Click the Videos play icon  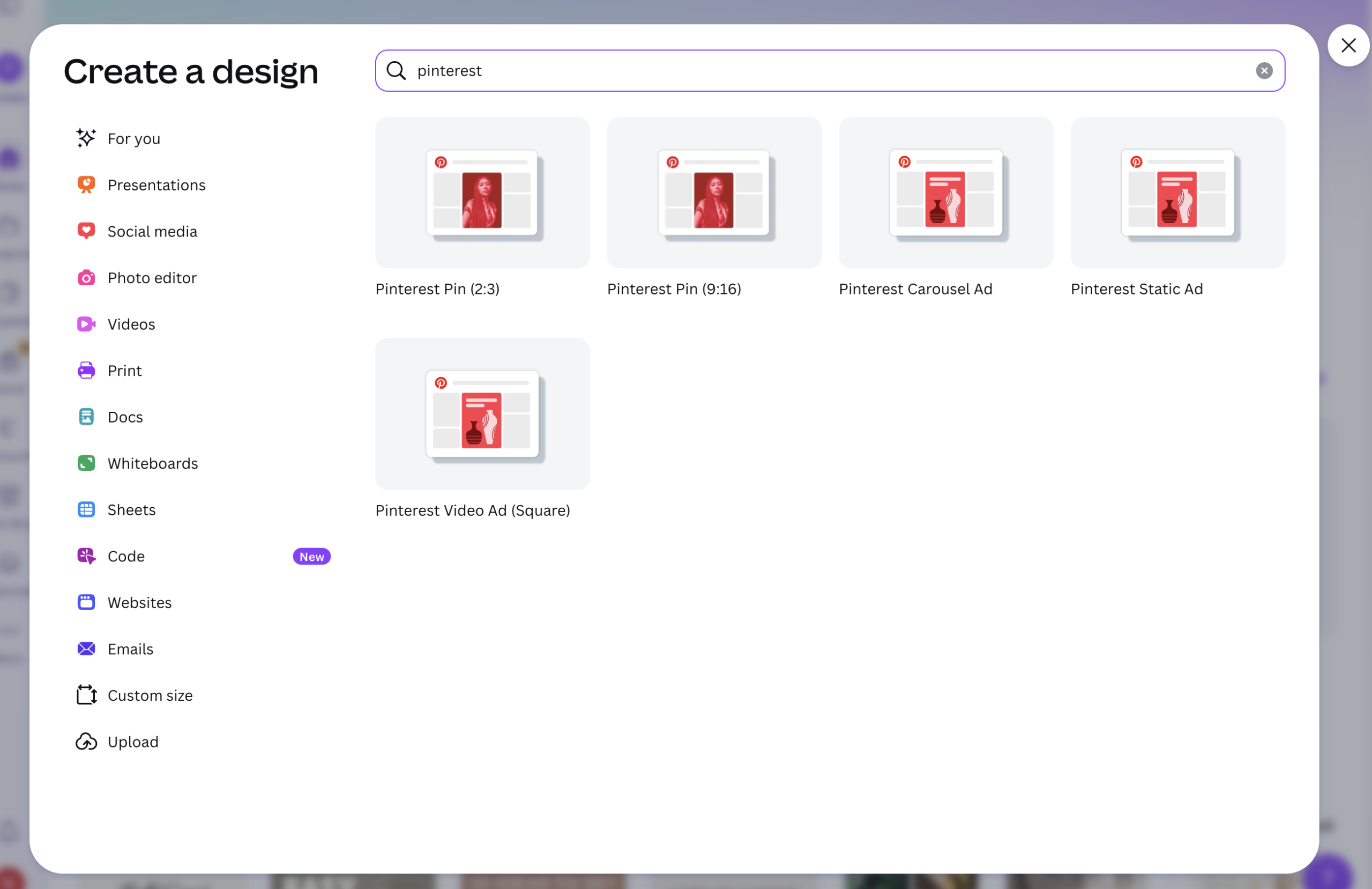(x=86, y=324)
